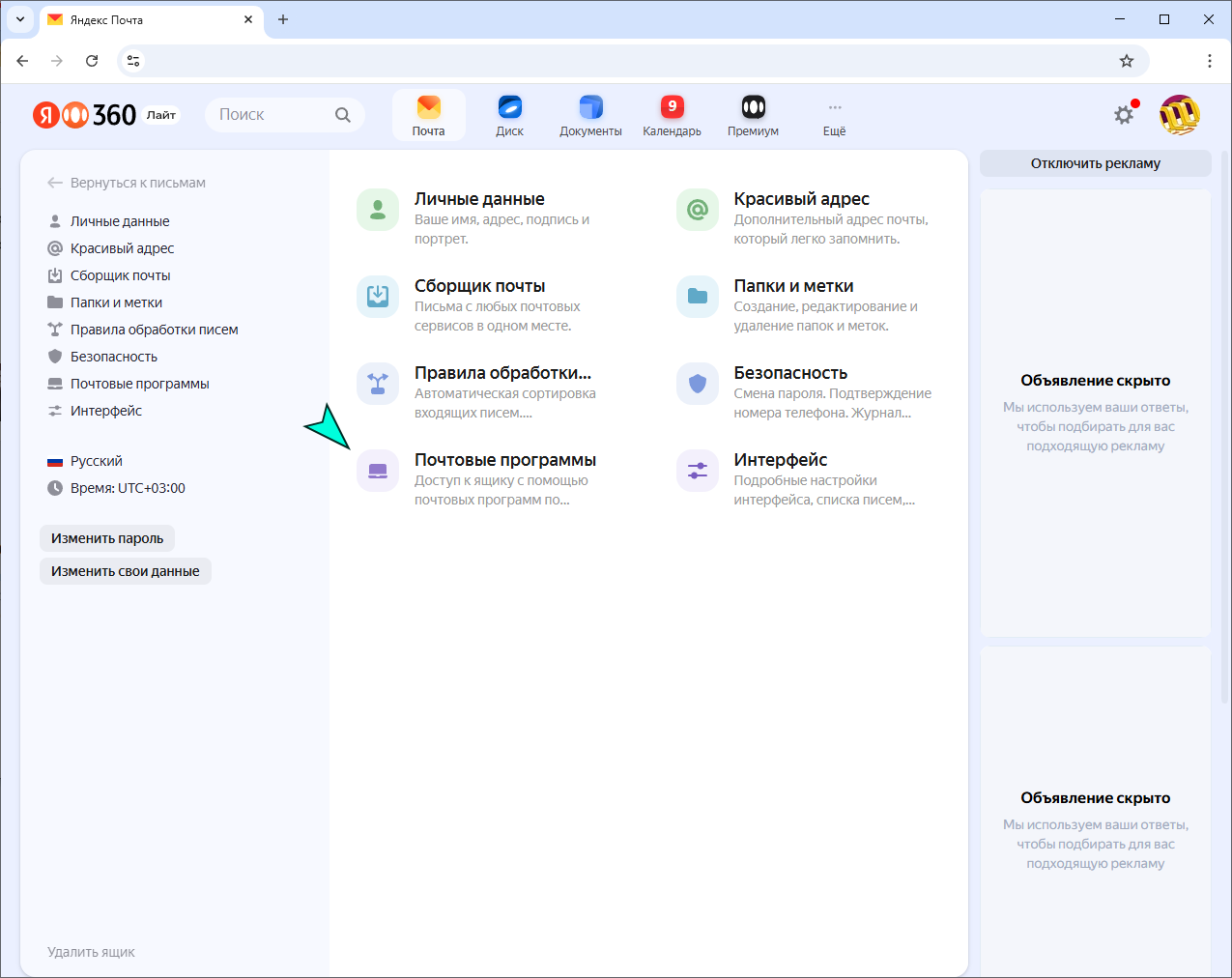Screen dimensions: 1232x978
Task: Click the Изменить пароль button
Action: (x=106, y=538)
